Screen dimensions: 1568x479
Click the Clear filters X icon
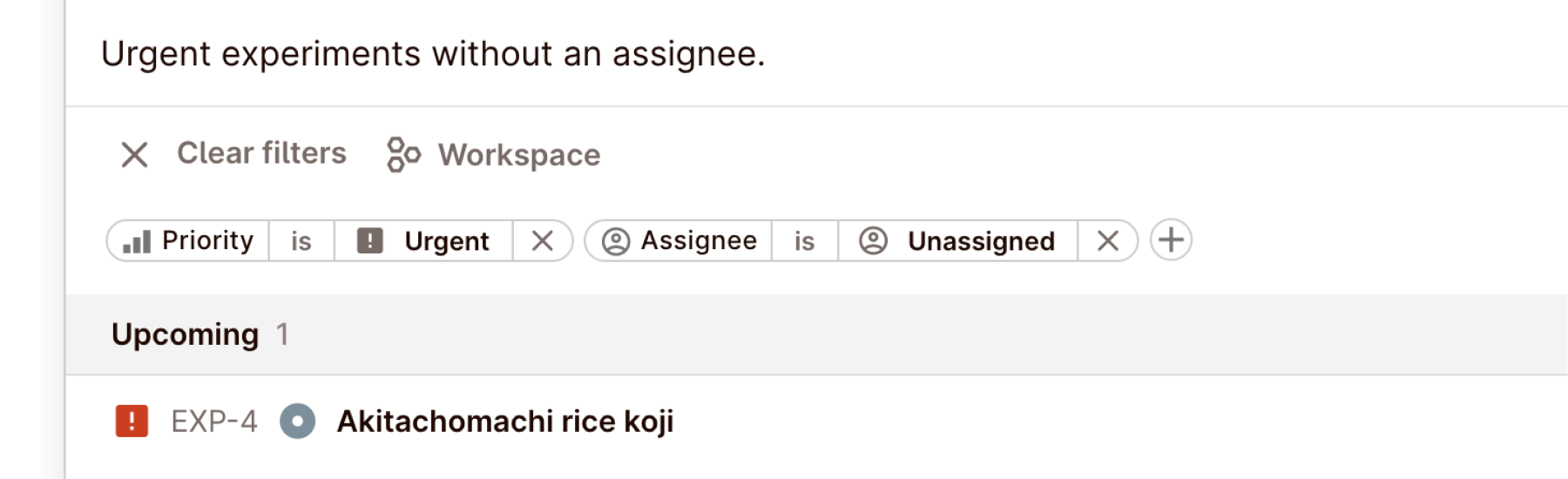click(134, 155)
